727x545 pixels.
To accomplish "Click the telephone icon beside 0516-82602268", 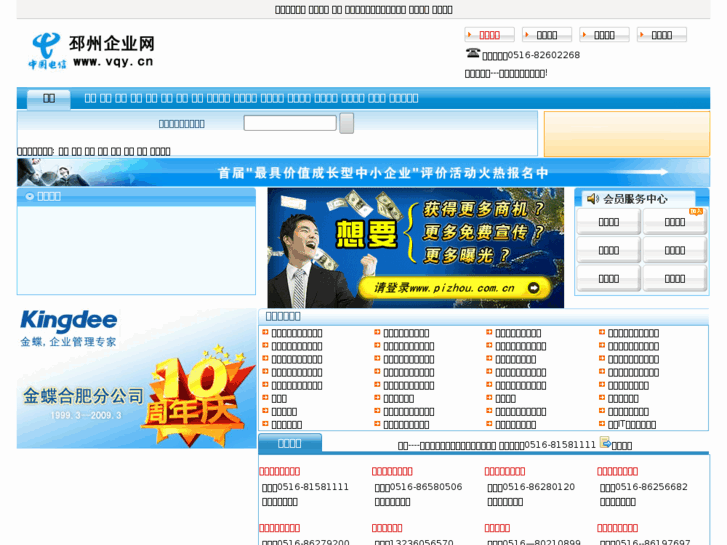I will 472,53.
